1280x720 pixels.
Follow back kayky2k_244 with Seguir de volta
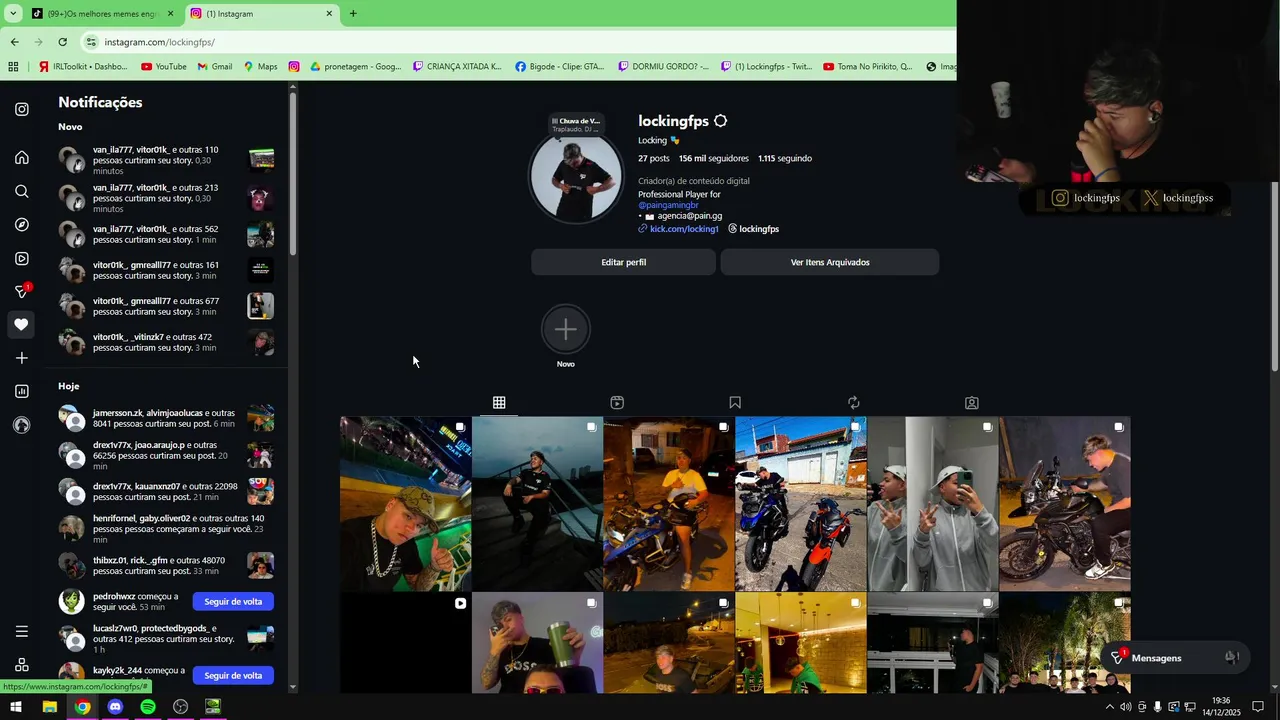pyautogui.click(x=233, y=675)
